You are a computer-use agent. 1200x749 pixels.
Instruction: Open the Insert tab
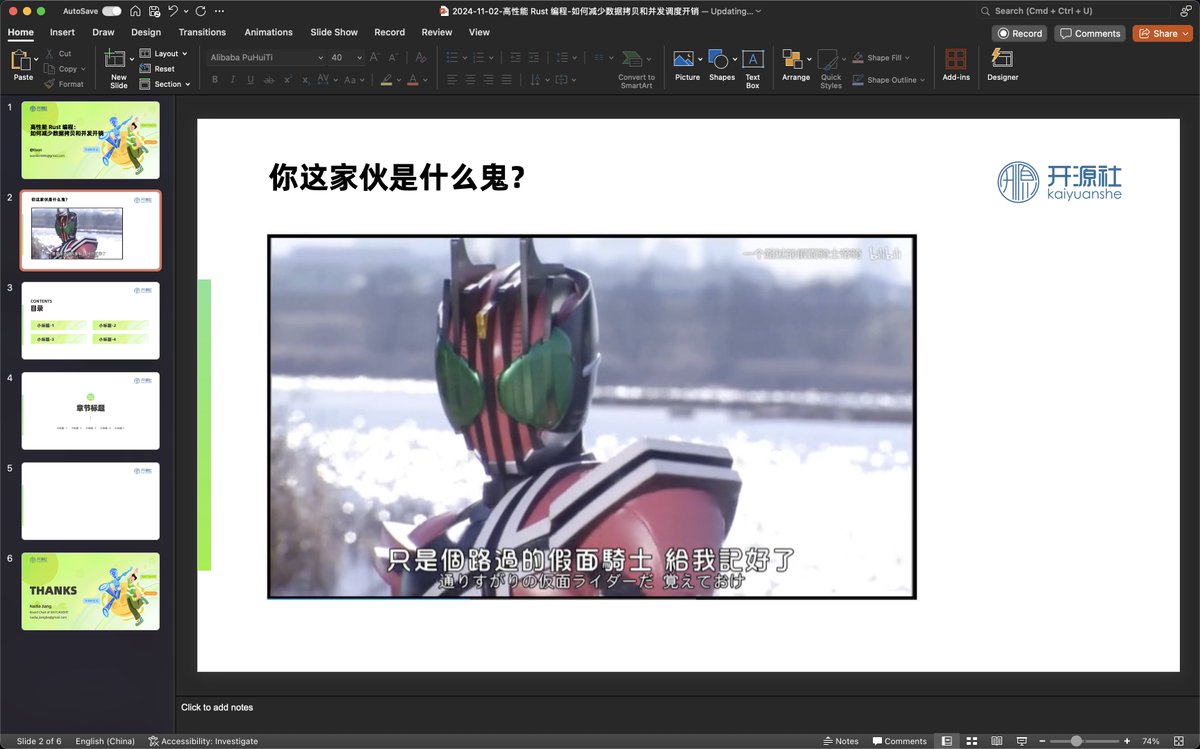tap(62, 32)
